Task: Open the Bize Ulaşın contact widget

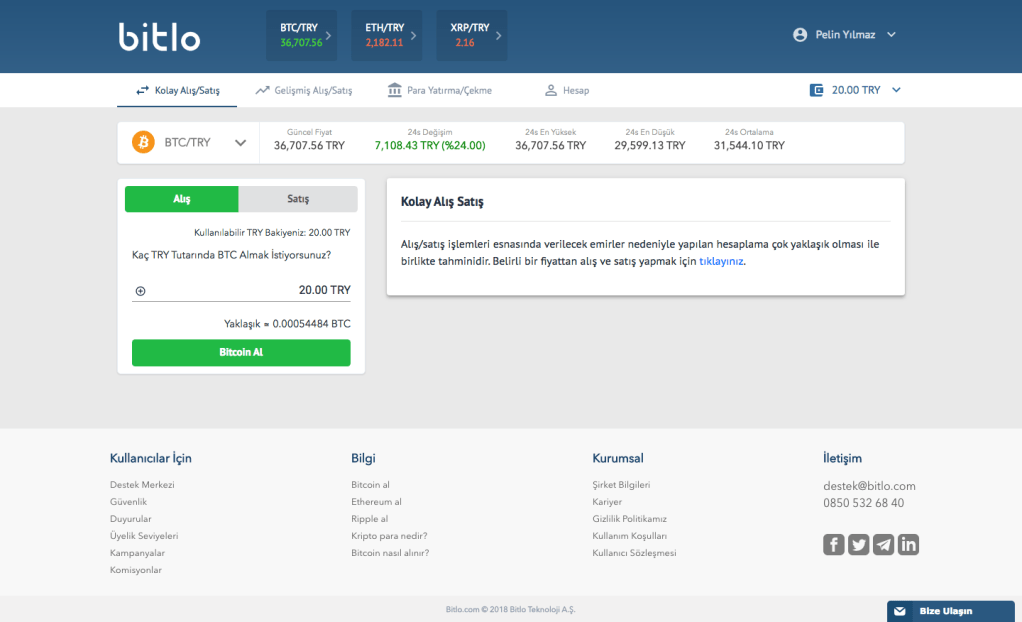Action: click(x=945, y=611)
